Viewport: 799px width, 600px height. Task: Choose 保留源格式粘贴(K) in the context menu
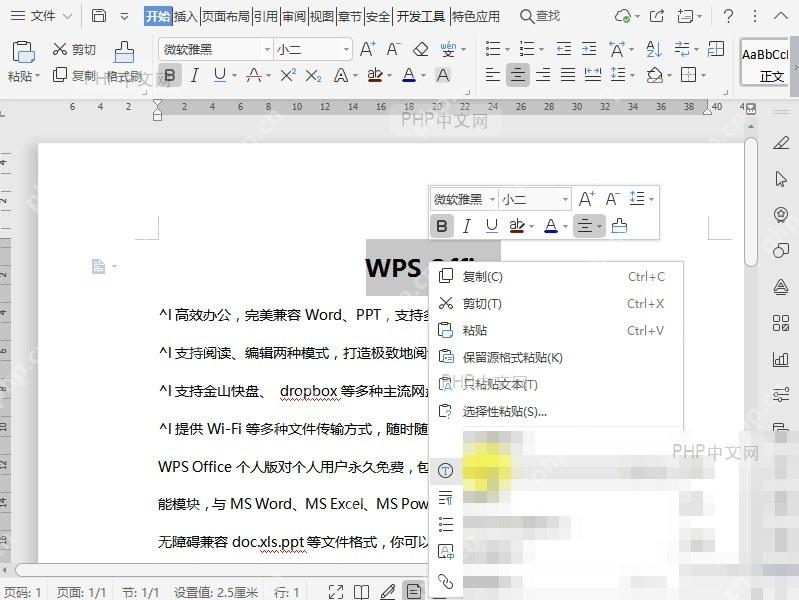pyautogui.click(x=555, y=357)
